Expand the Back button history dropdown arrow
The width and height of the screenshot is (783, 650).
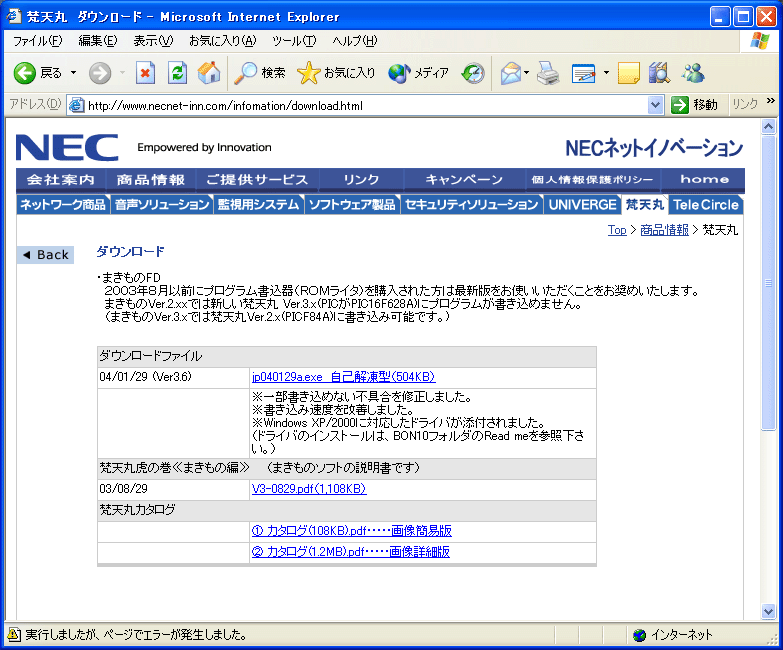click(72, 73)
